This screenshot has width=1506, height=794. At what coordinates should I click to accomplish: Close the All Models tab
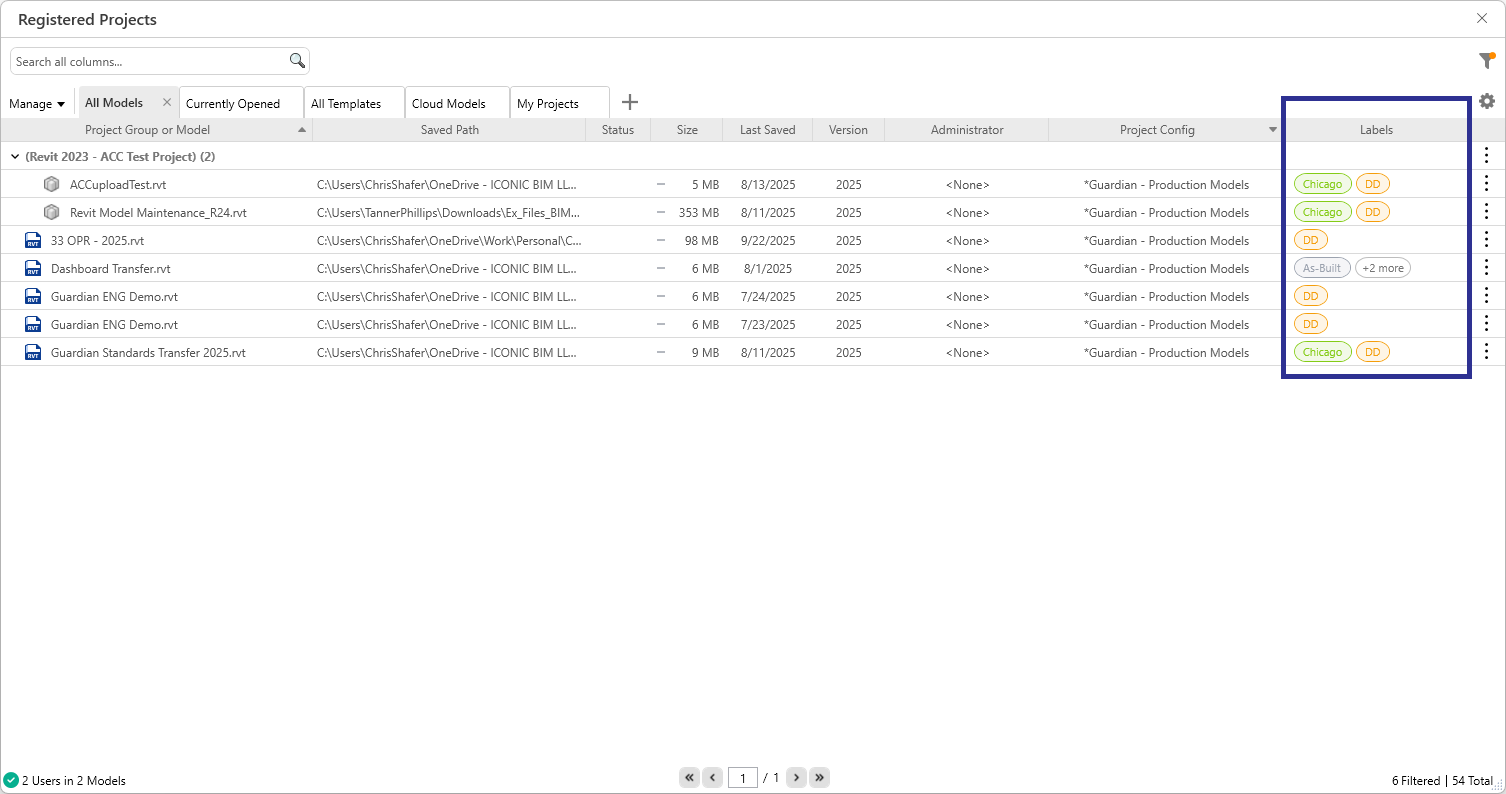(166, 101)
